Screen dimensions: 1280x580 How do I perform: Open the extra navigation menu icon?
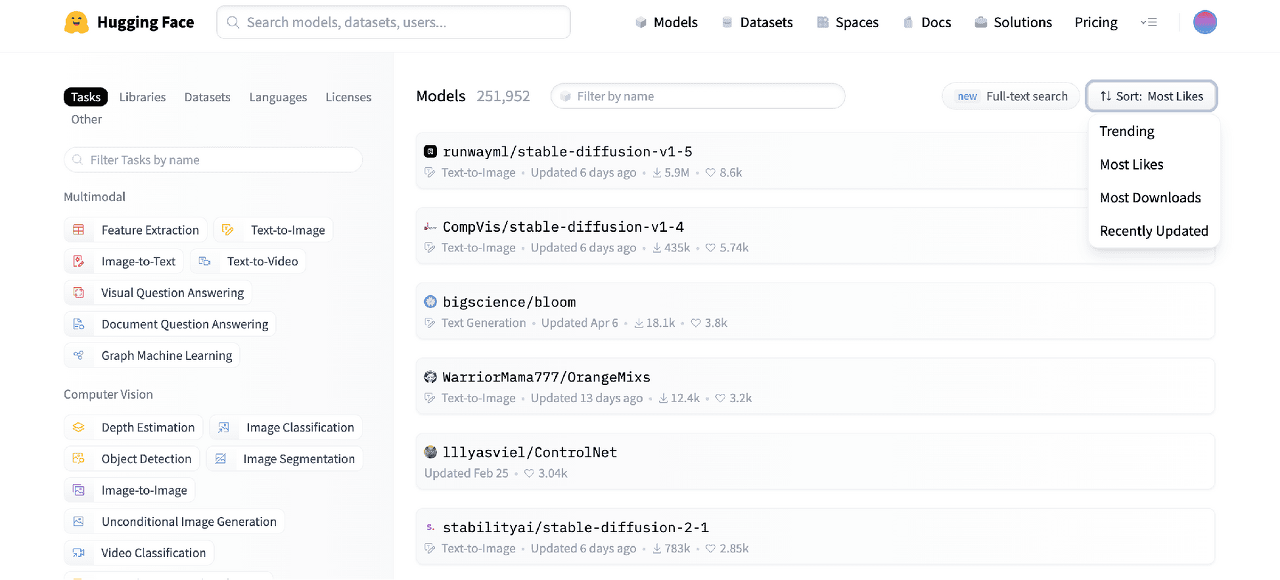tap(1149, 22)
